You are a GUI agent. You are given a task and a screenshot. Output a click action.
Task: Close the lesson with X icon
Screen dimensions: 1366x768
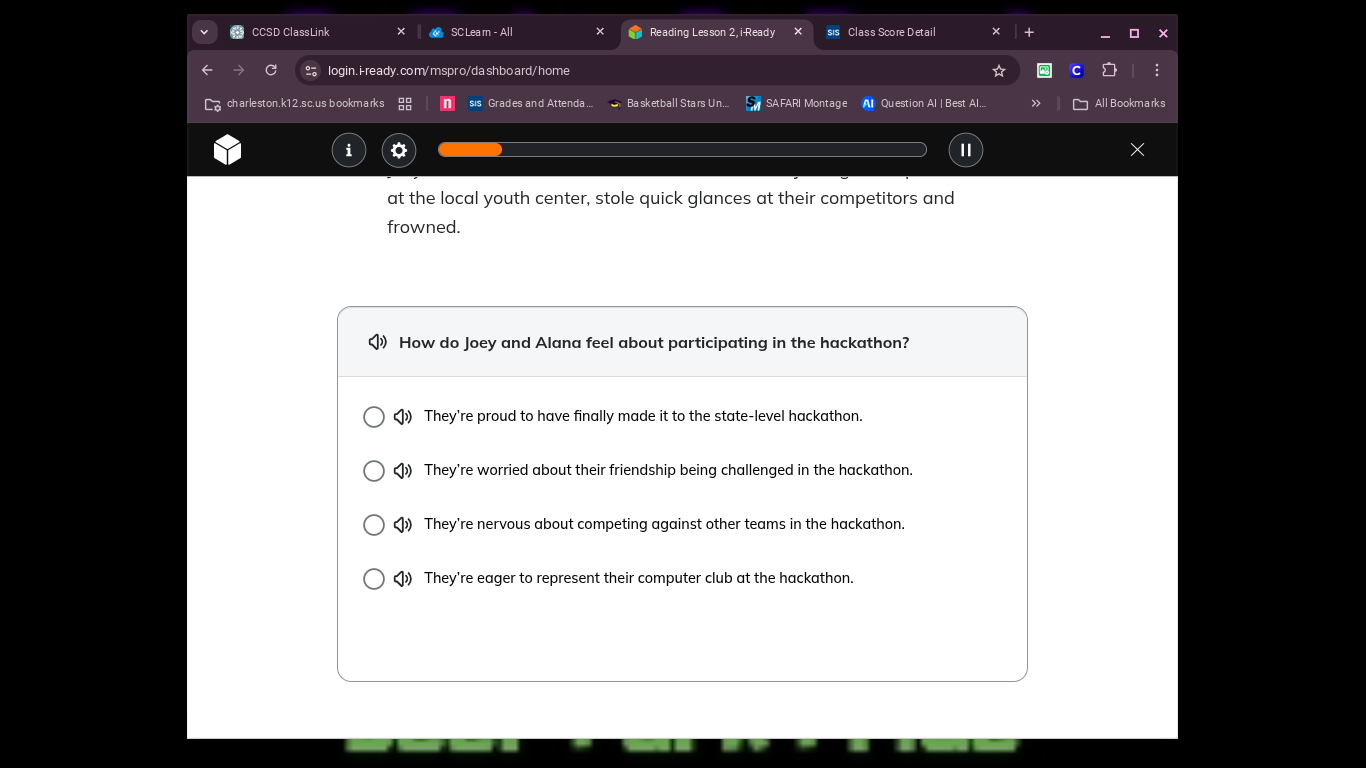1137,150
